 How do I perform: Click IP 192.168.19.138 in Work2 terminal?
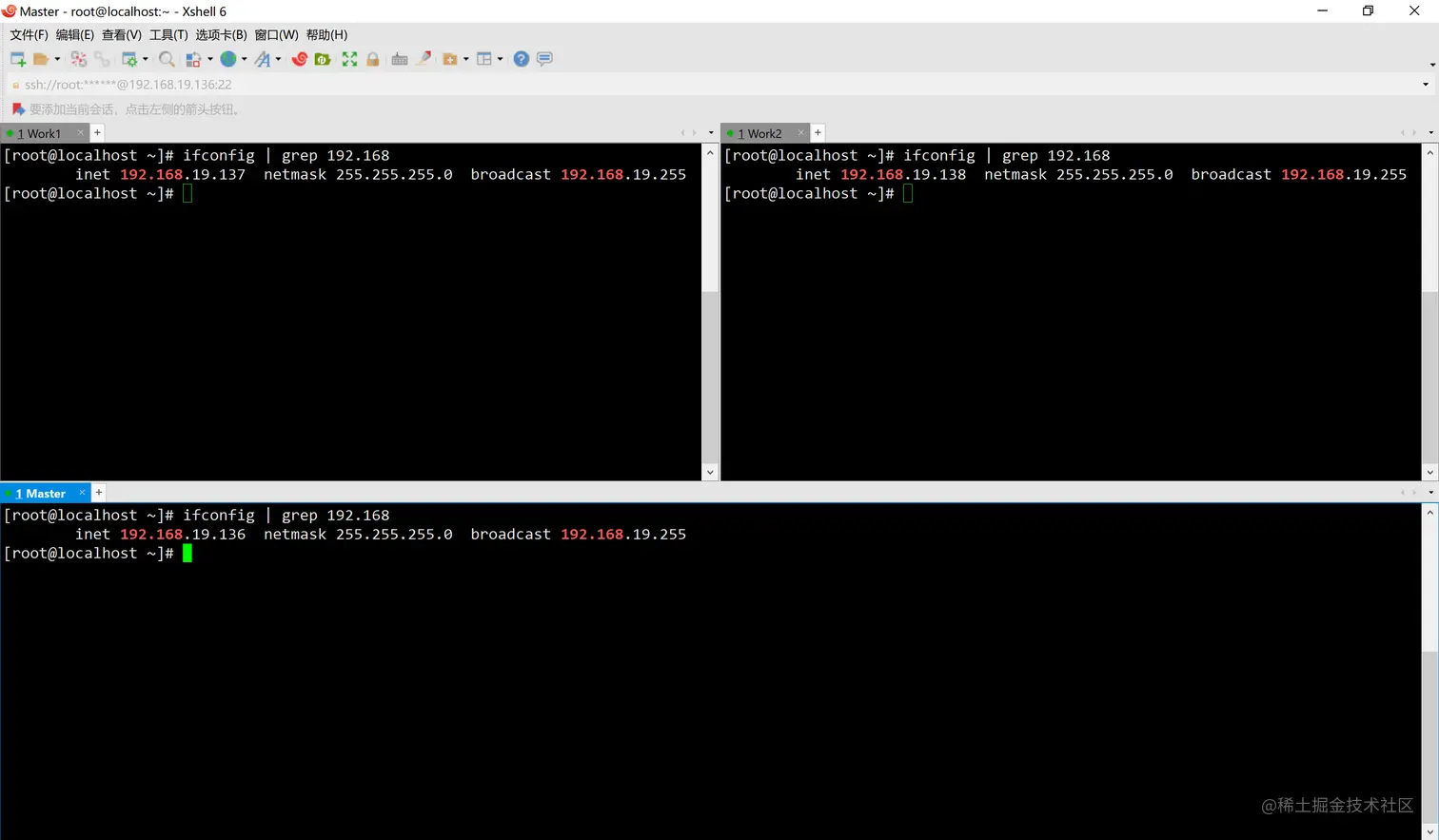903,174
